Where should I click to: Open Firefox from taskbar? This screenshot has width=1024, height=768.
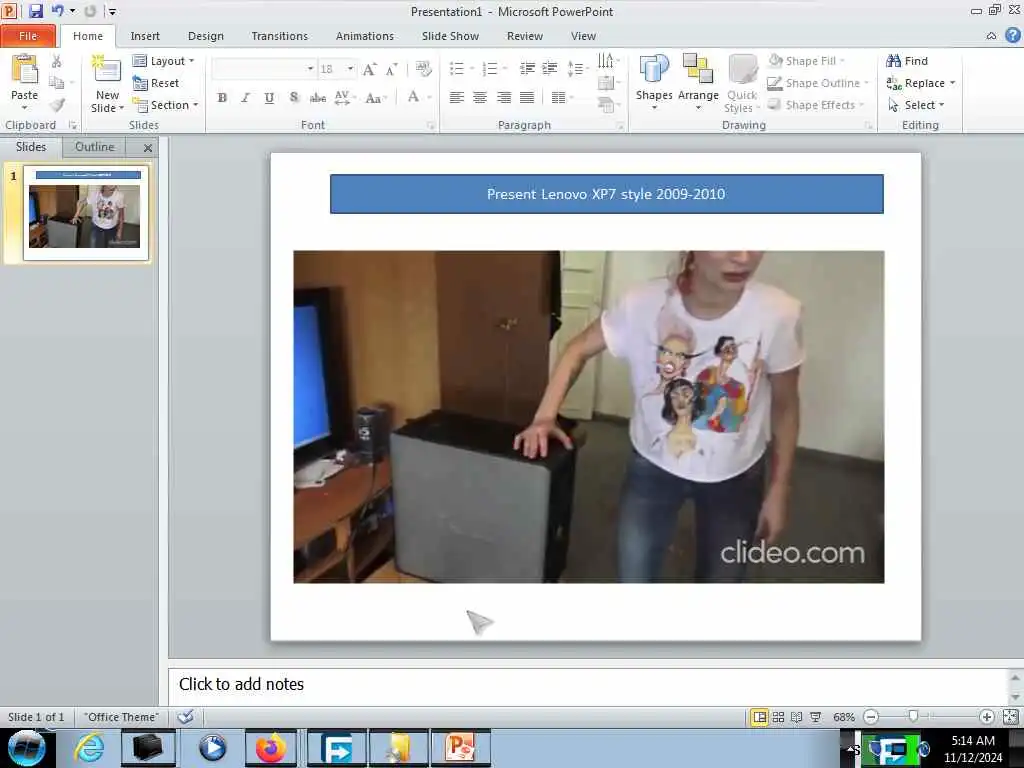(x=270, y=748)
